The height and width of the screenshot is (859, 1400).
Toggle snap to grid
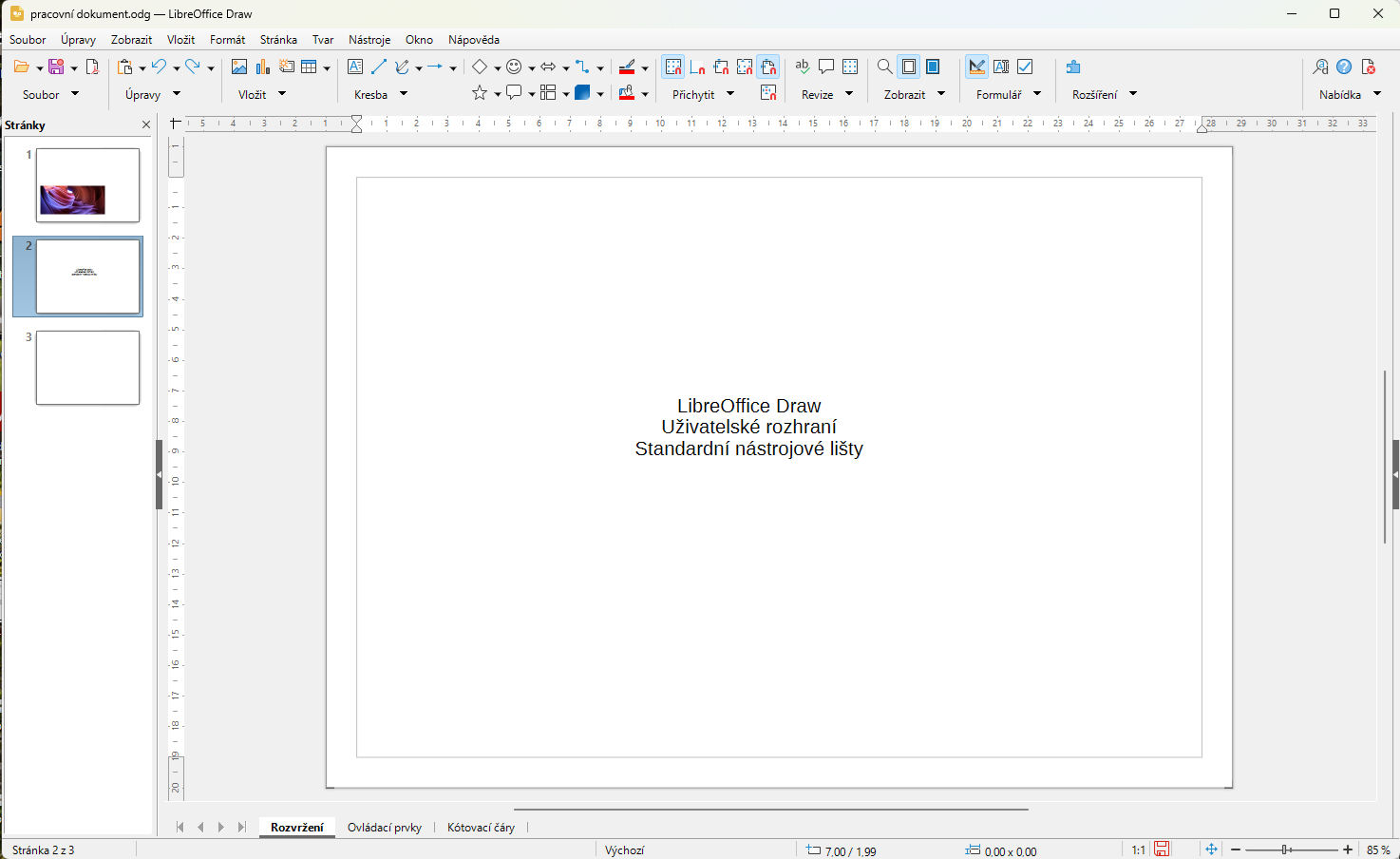[x=673, y=67]
